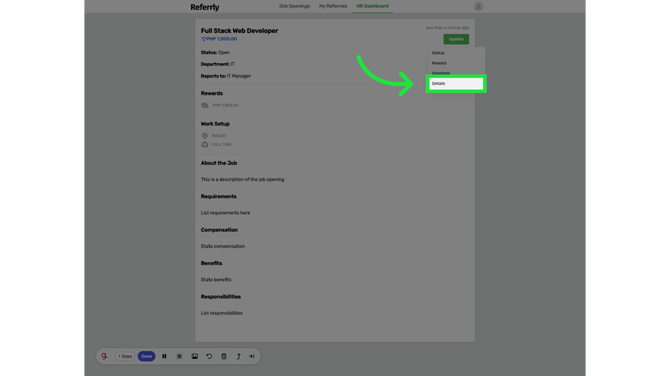Click the undo arrow in recorder toolbar
This screenshot has height=376, width=670.
click(x=209, y=356)
